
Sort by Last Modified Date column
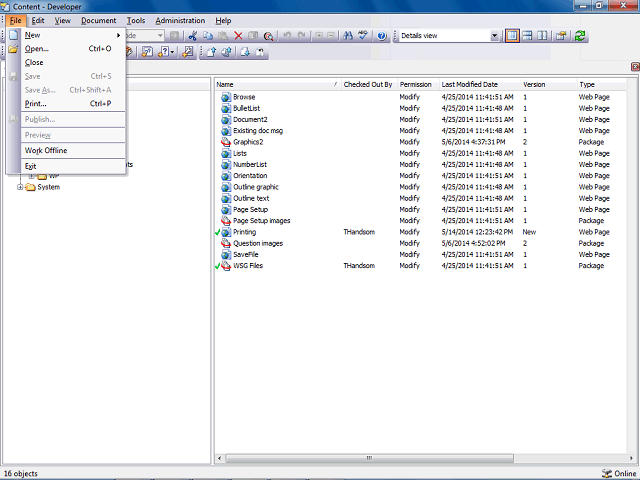click(x=480, y=84)
